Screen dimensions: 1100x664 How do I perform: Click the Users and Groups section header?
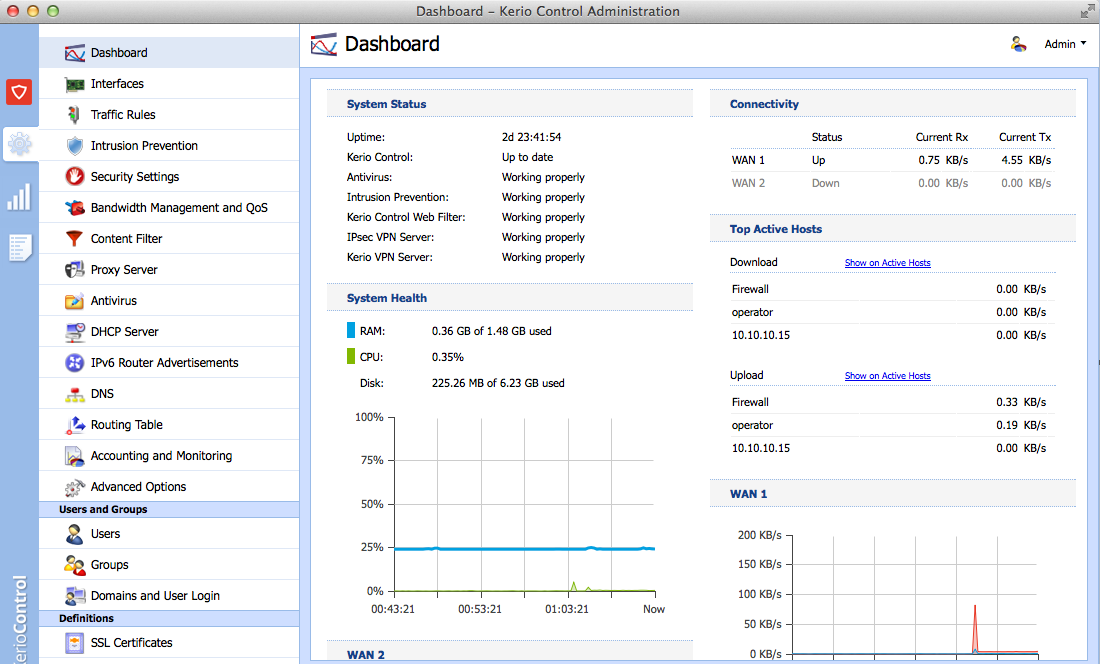(x=169, y=510)
